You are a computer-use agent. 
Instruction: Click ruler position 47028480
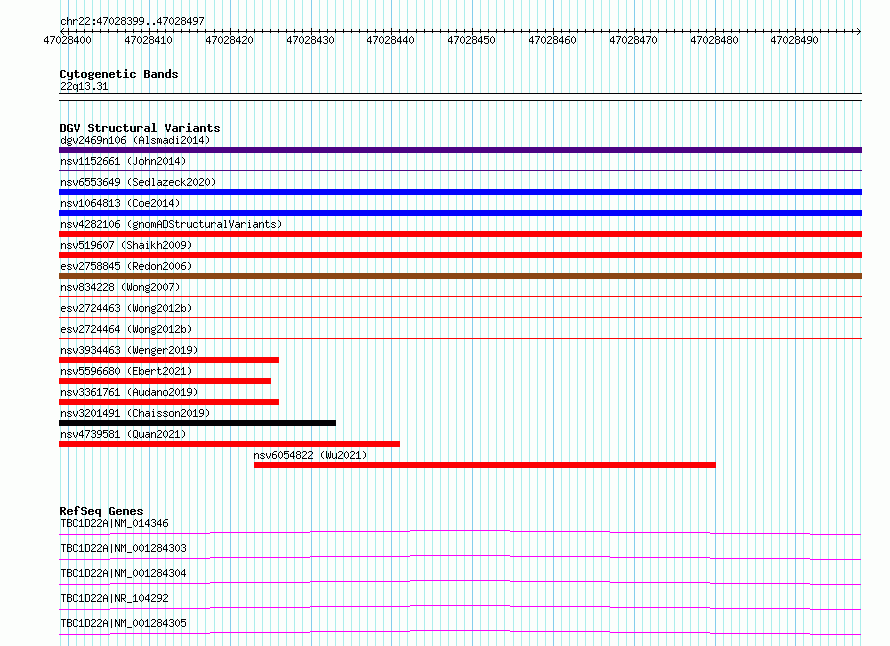point(715,40)
